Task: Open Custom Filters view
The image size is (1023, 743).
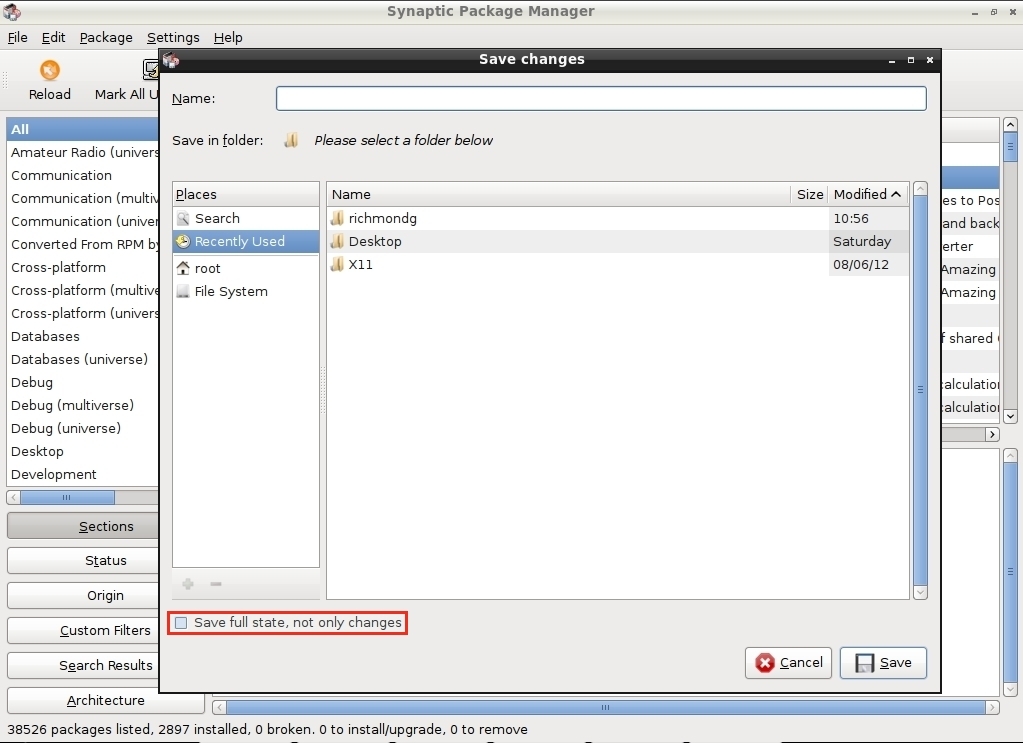Action: (x=83, y=631)
